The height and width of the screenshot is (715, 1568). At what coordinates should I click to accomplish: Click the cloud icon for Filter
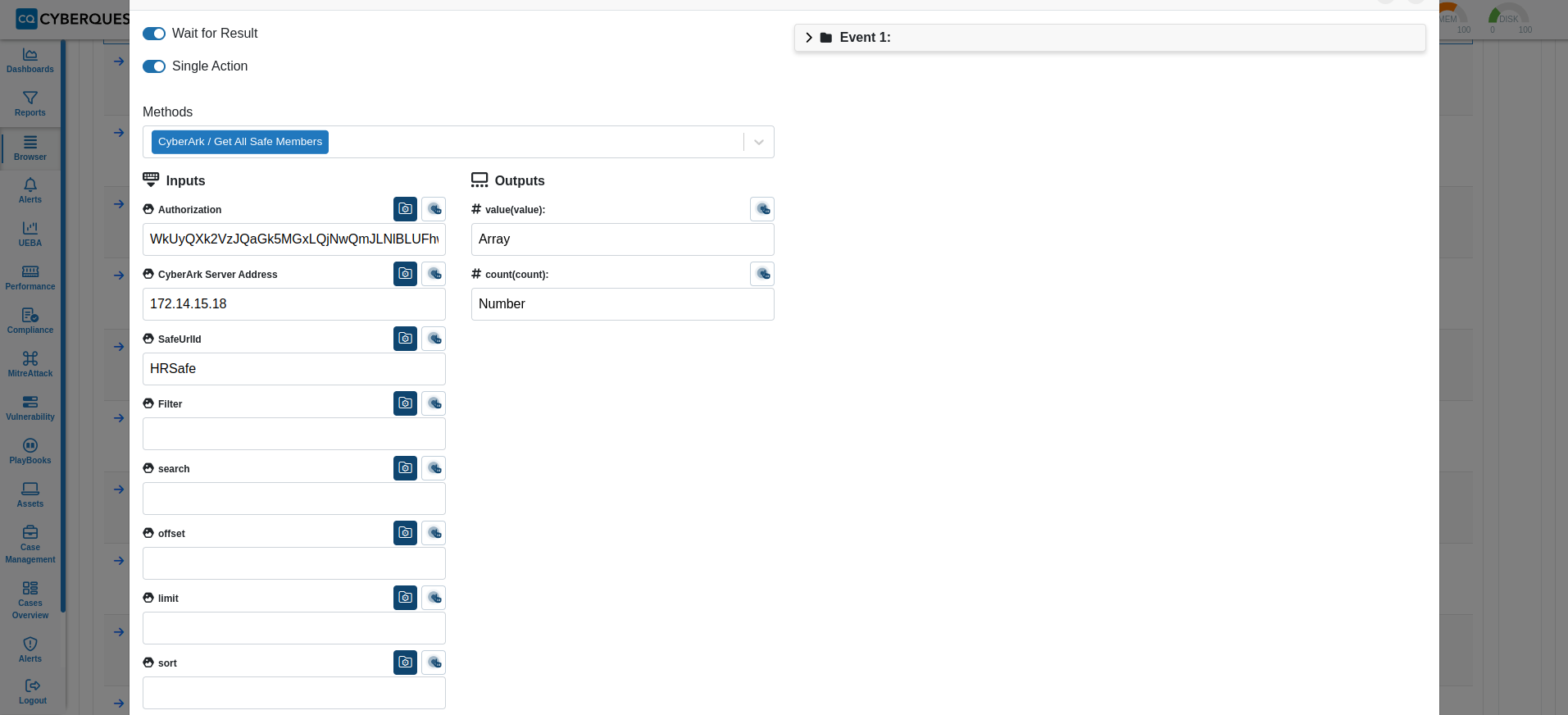tap(434, 403)
